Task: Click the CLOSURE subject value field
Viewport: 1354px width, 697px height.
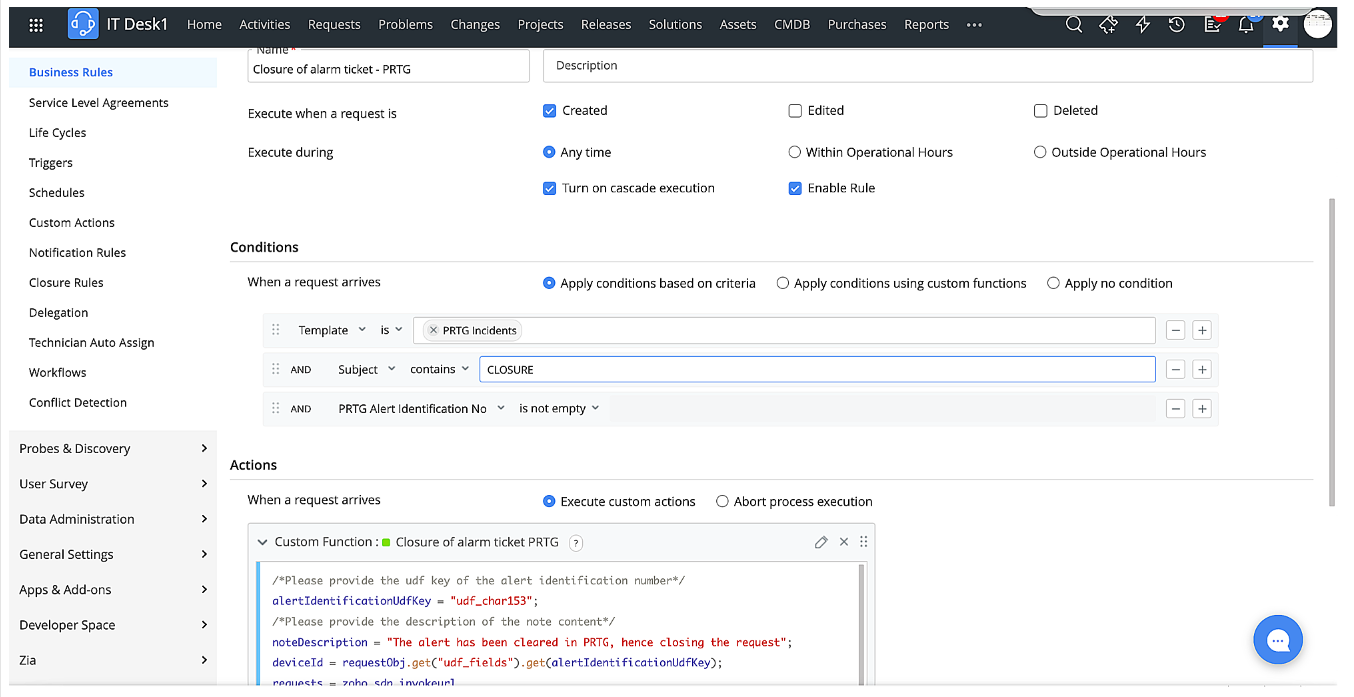Action: [x=816, y=370]
